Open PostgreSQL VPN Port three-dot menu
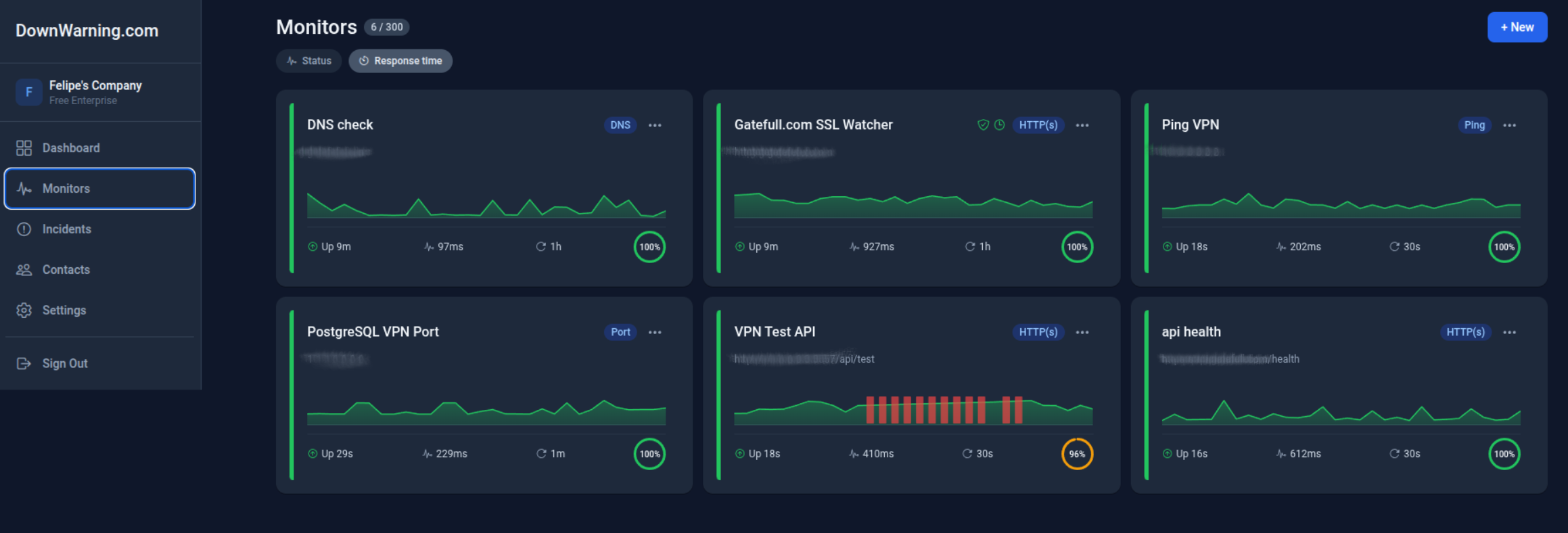1568x533 pixels. 655,332
